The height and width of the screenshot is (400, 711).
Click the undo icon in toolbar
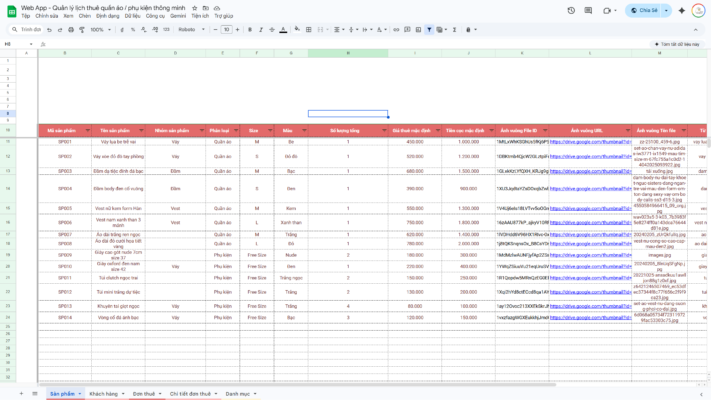(49, 30)
